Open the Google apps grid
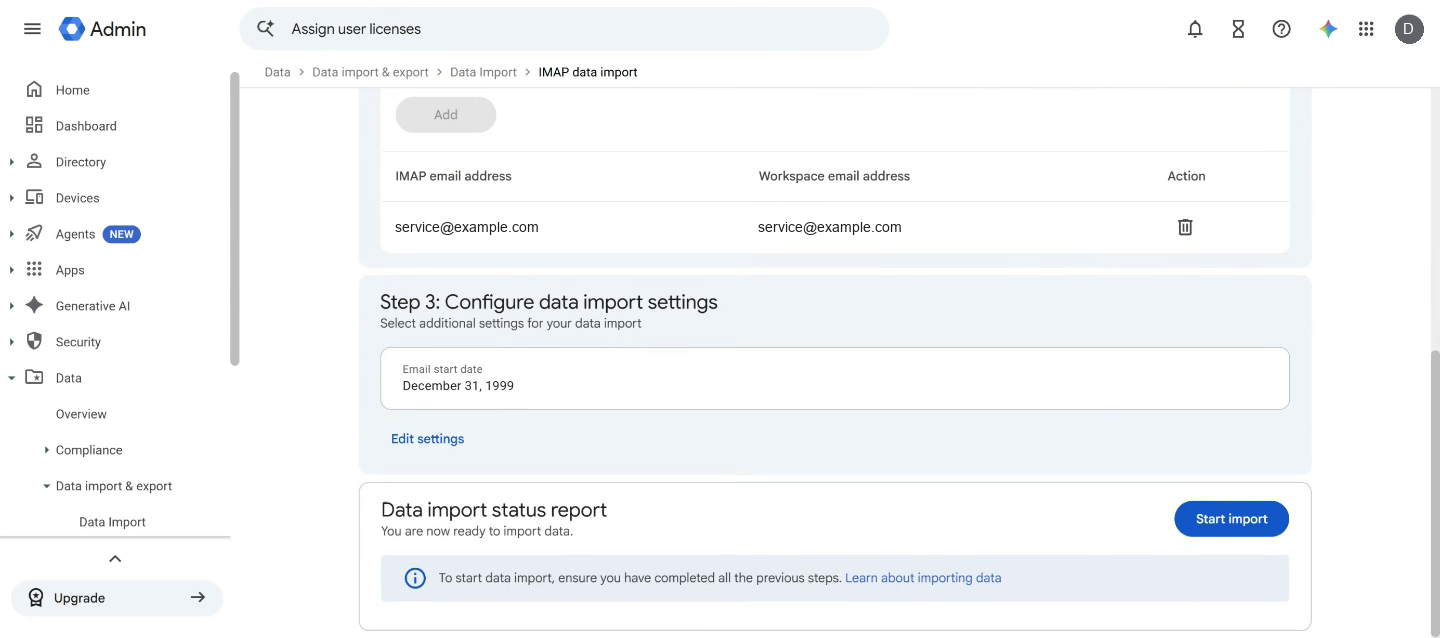This screenshot has height=638, width=1440. click(1366, 29)
